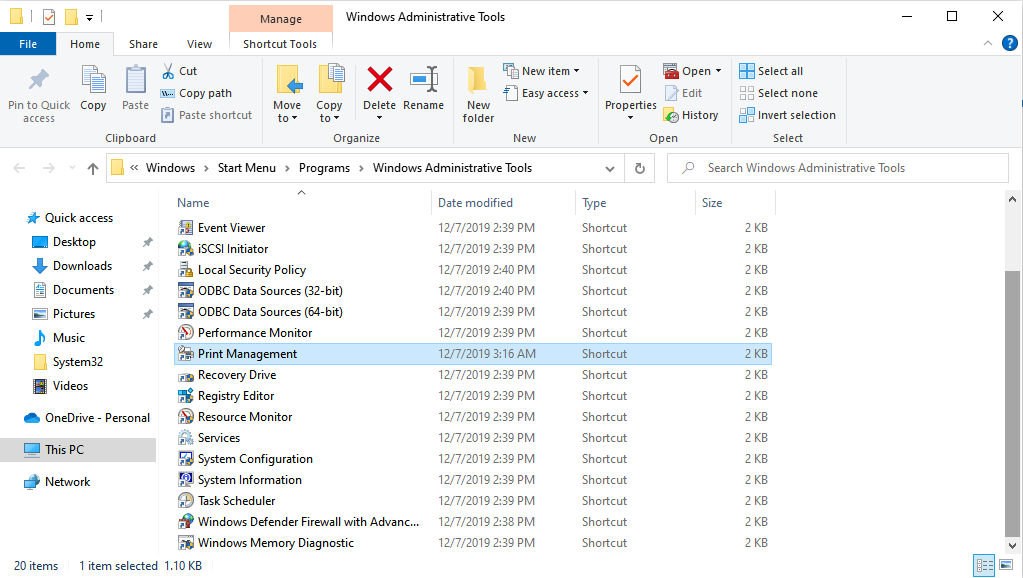
Task: Click the Windows Memory Diagnostic icon
Action: click(x=186, y=543)
